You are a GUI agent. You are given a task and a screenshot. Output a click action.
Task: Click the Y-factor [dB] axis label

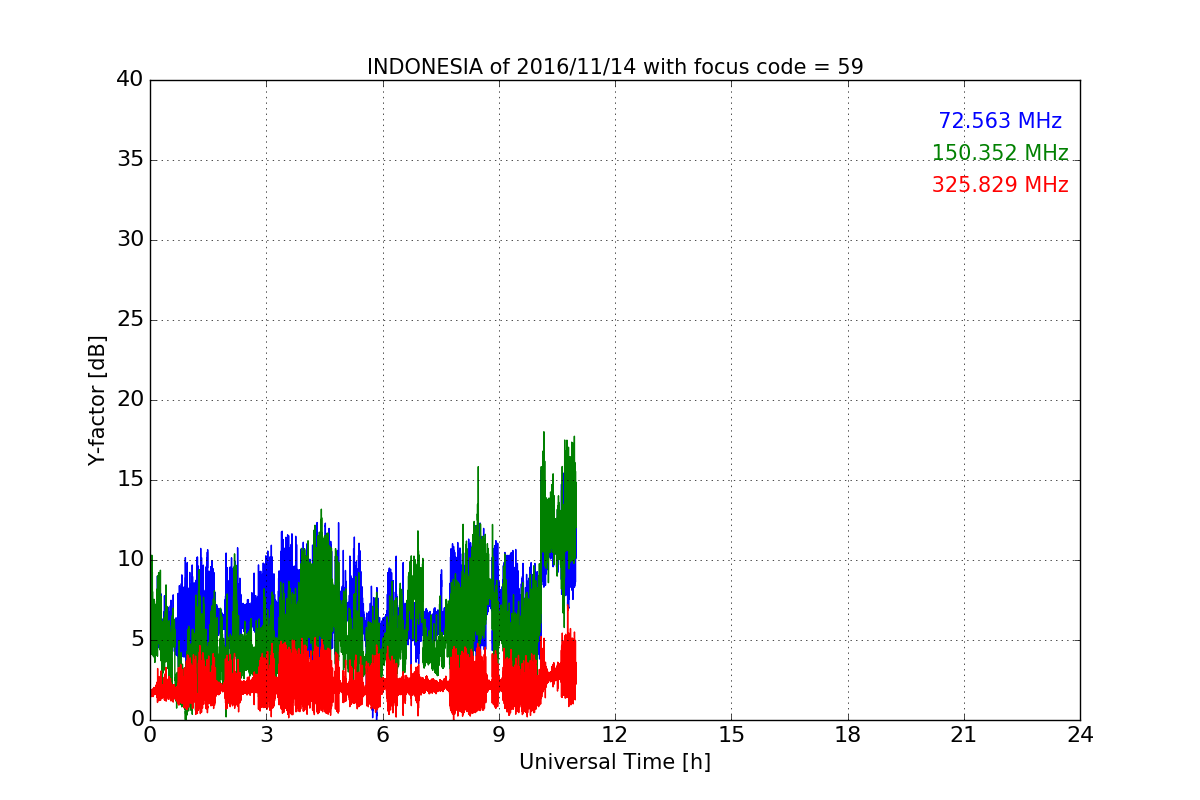coord(97,400)
